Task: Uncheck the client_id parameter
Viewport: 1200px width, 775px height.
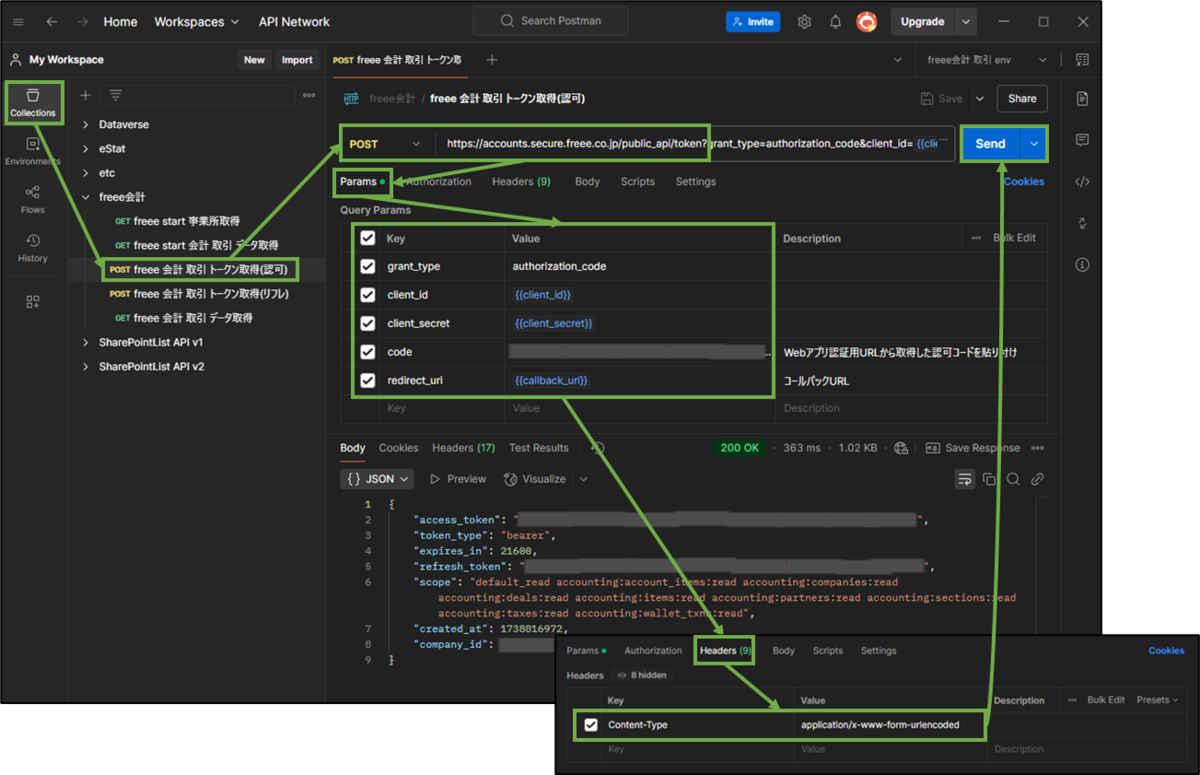Action: tap(367, 295)
